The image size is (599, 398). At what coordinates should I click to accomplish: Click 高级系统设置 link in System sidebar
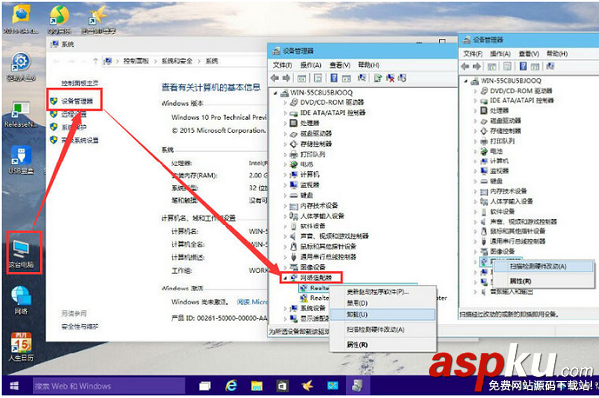pos(80,140)
